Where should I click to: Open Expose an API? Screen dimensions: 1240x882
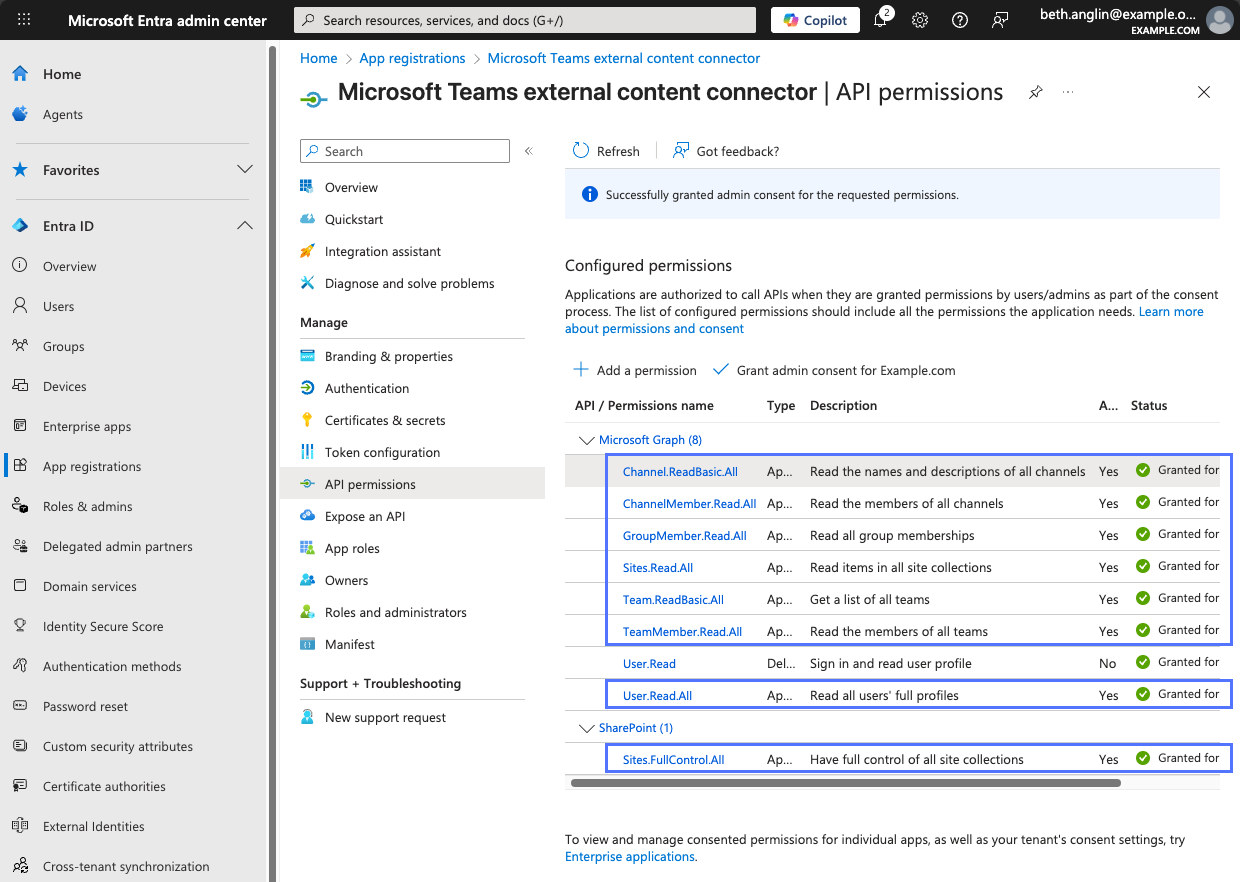365,516
